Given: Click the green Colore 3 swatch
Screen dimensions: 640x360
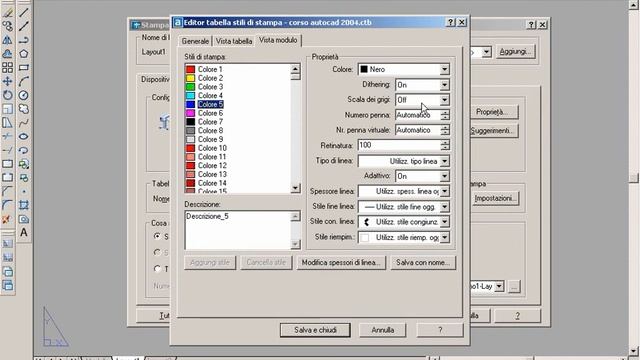Looking at the screenshot, I should coord(190,87).
